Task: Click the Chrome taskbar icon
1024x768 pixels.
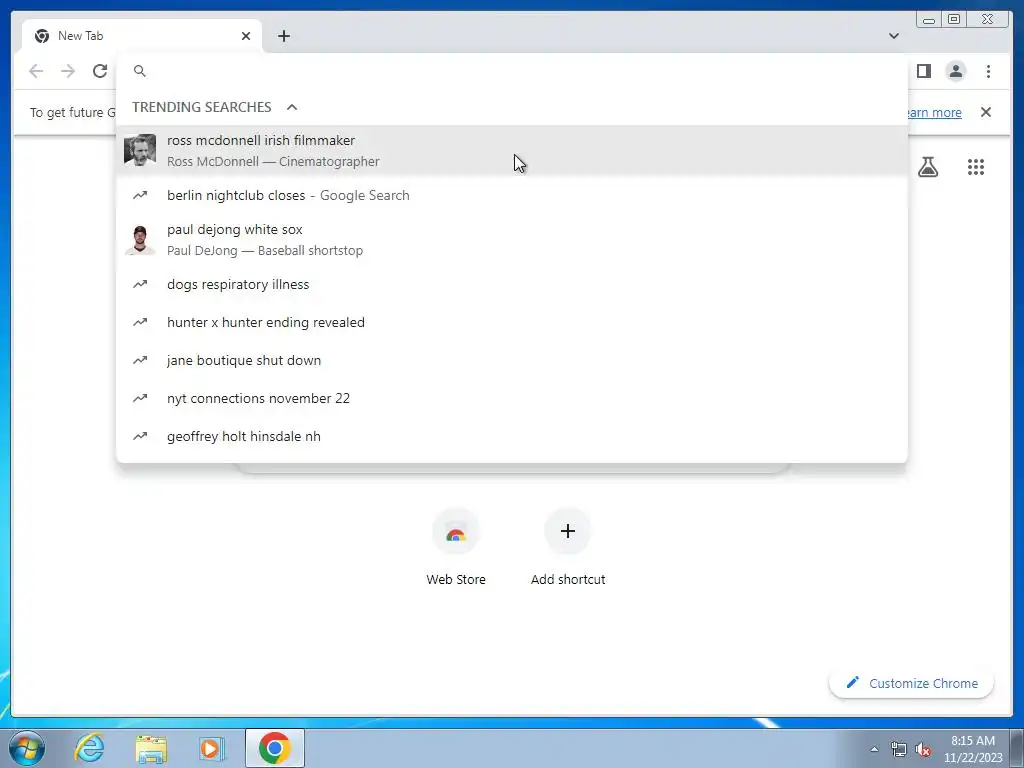Action: click(274, 748)
